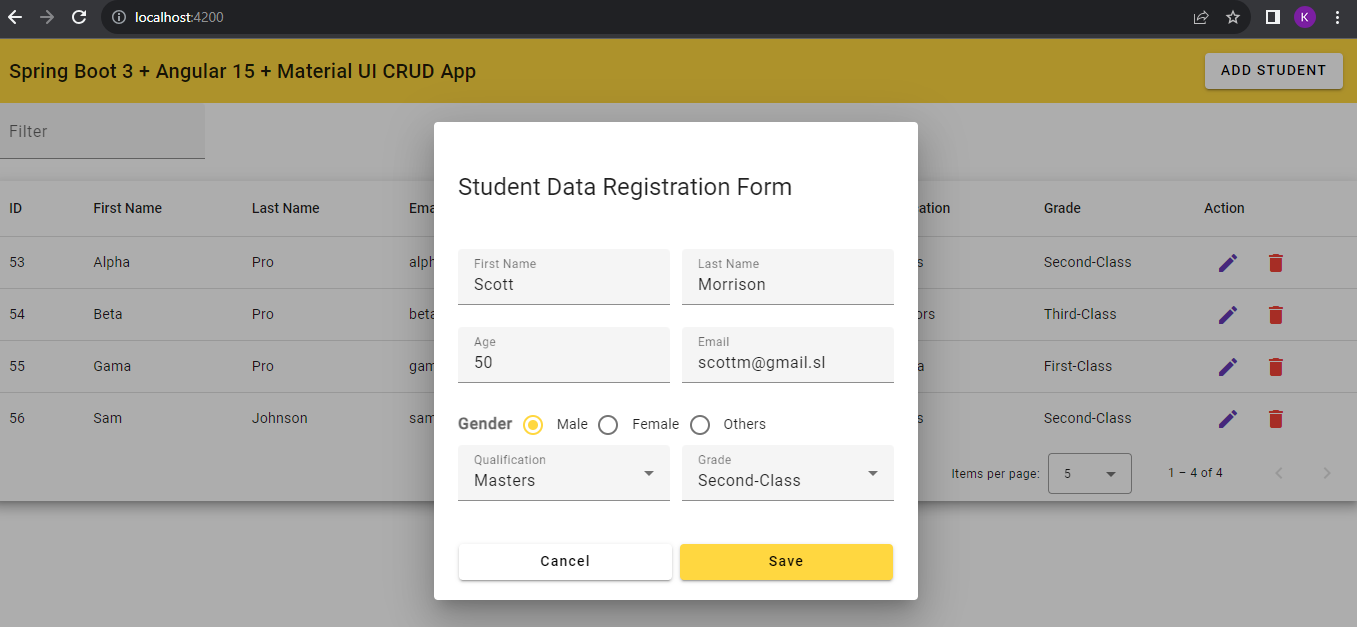Click the edit pencil for student 53
The width and height of the screenshot is (1357, 627).
pyautogui.click(x=1228, y=263)
